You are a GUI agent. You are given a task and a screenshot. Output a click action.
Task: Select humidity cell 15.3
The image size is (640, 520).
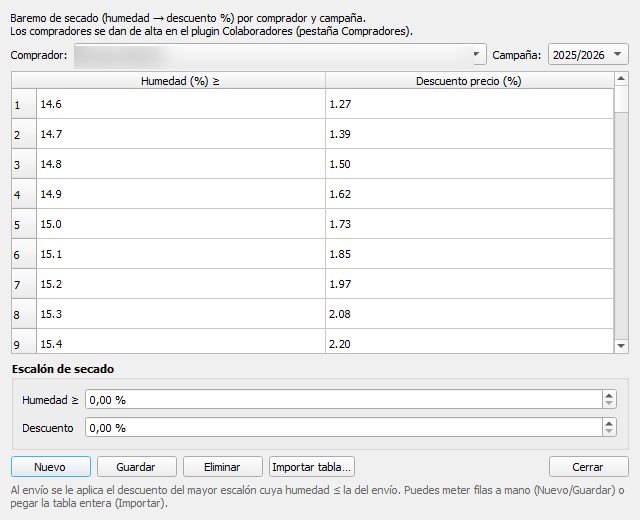click(181, 314)
